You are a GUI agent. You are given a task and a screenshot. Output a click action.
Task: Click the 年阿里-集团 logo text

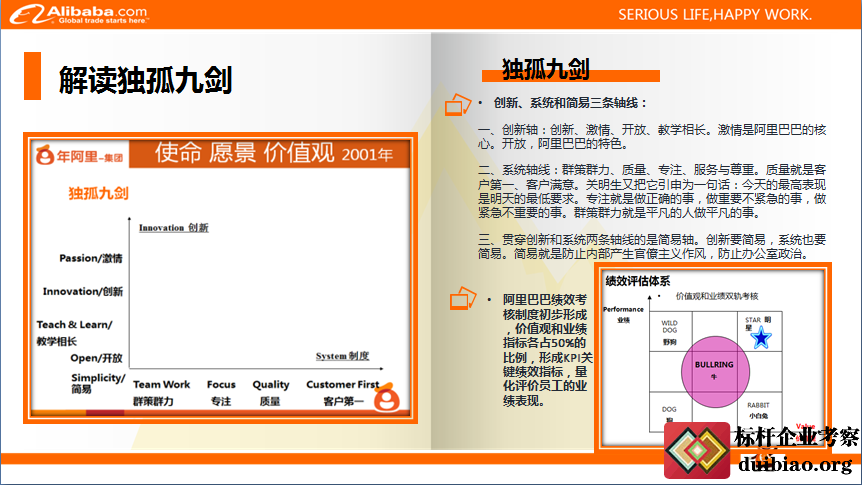pos(90,157)
